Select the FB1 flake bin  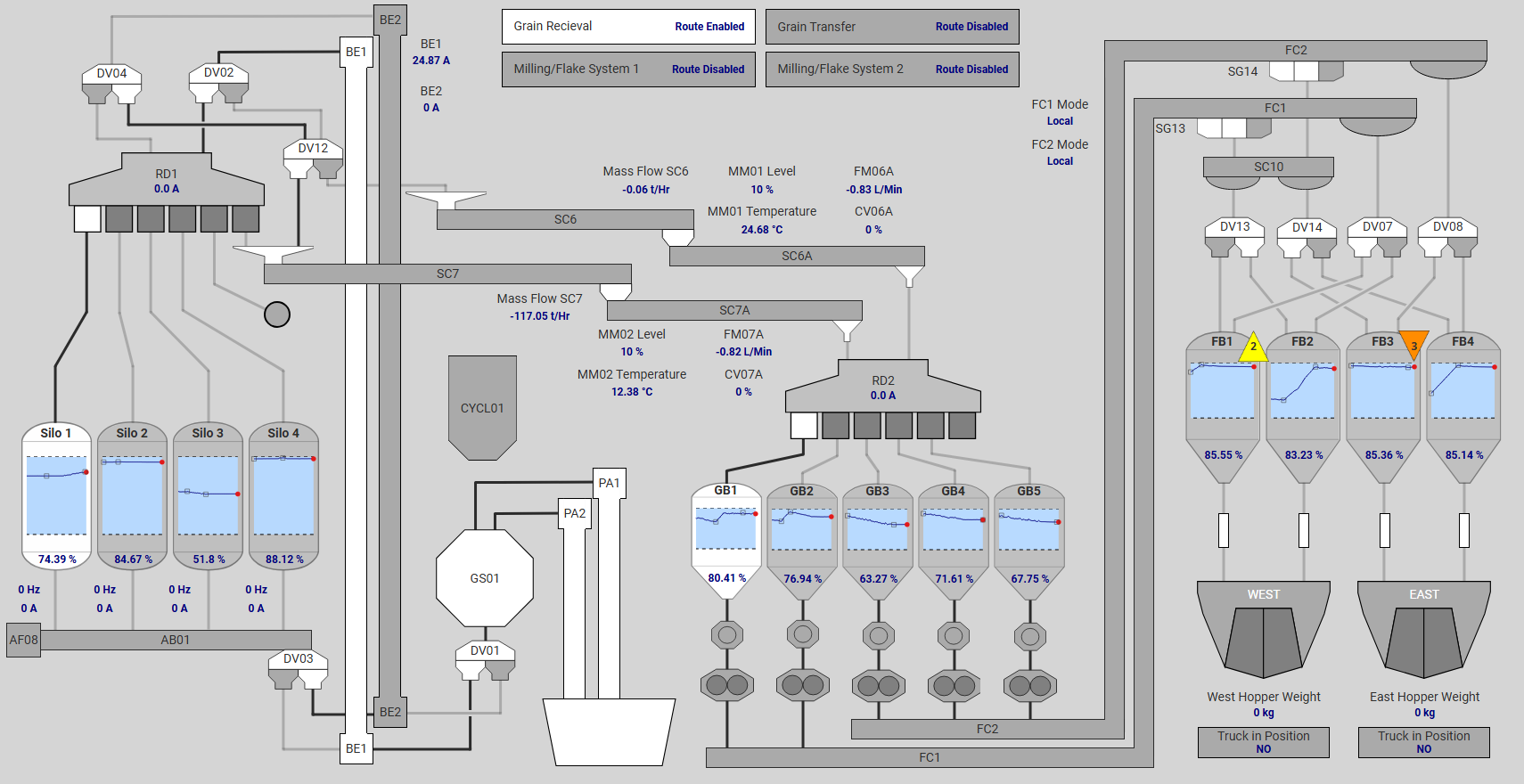[1223, 408]
